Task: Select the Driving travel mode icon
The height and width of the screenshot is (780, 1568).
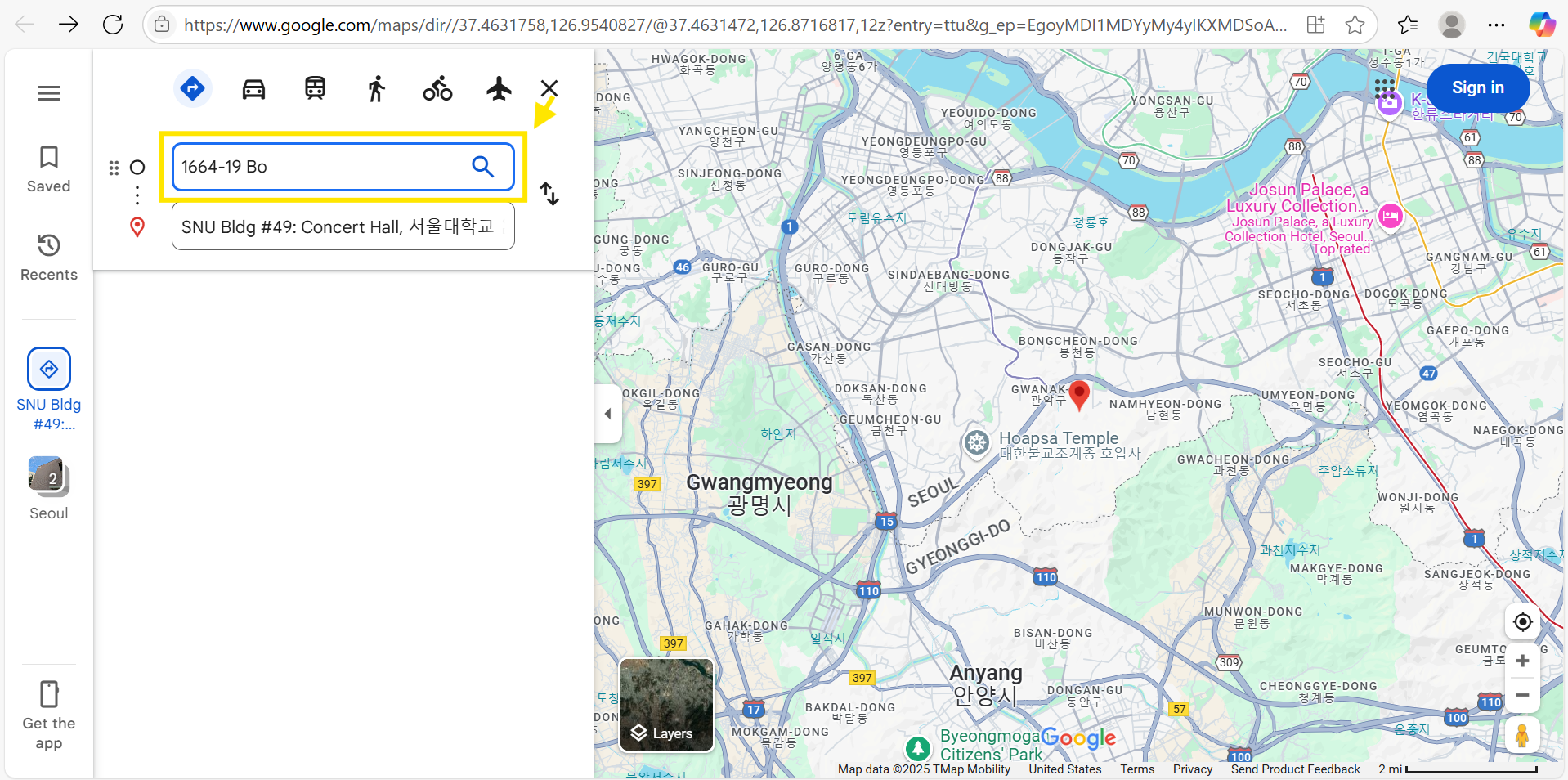Action: [253, 88]
